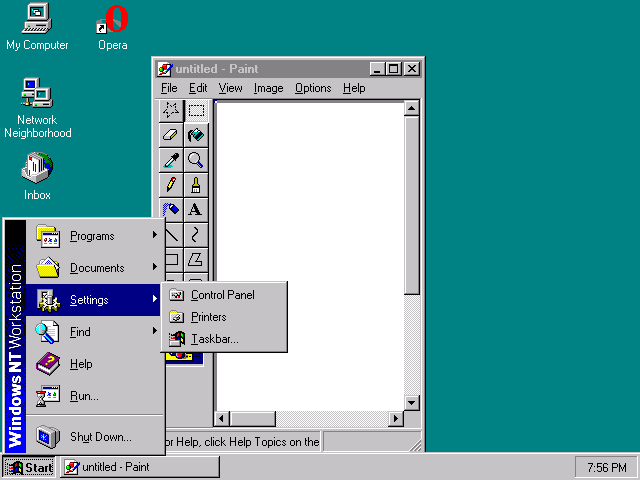Screen dimensions: 640x480
Task: Click the horizontal scrollbar thumb in Paint
Action: [253, 419]
